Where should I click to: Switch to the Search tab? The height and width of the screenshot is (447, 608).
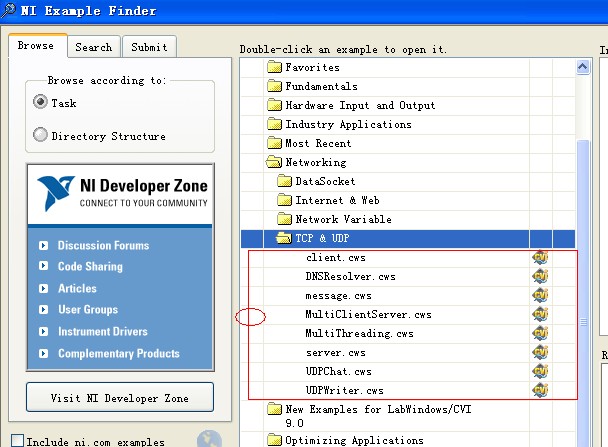coord(94,47)
